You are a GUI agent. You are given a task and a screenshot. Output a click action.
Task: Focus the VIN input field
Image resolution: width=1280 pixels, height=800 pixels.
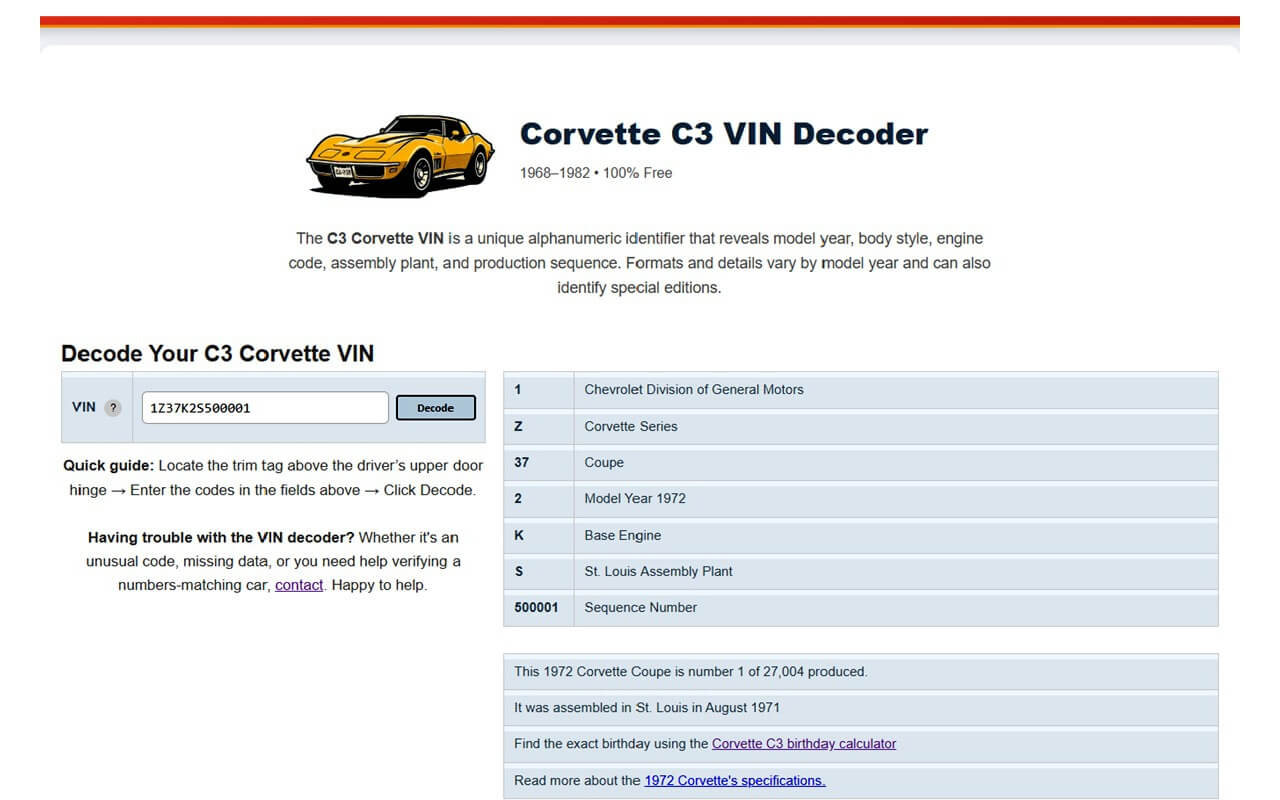pyautogui.click(x=265, y=408)
